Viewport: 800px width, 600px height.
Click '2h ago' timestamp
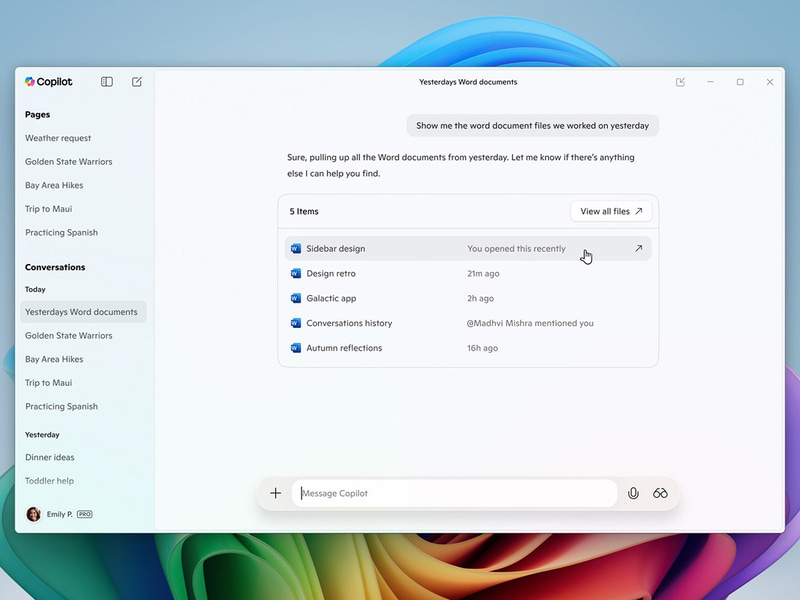(480, 298)
